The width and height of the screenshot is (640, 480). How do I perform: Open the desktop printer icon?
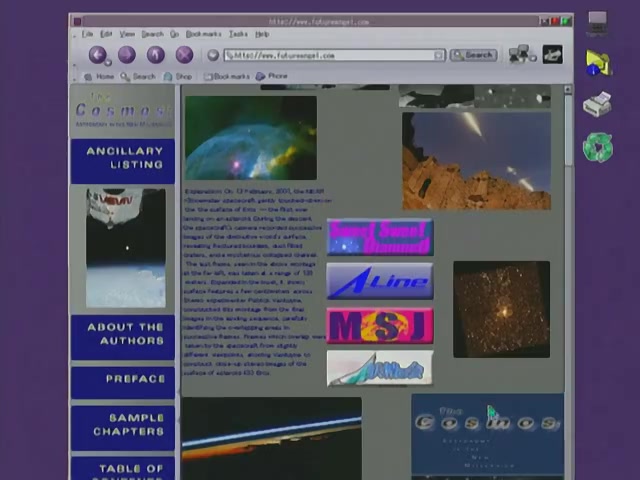coord(597,103)
